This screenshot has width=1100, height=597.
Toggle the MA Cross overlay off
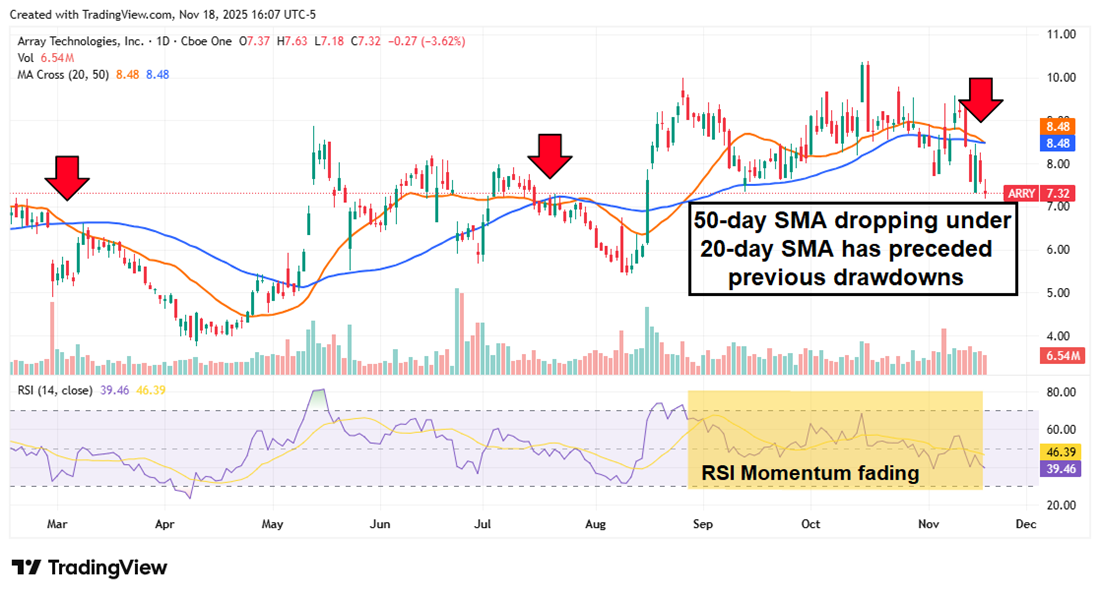tap(63, 74)
